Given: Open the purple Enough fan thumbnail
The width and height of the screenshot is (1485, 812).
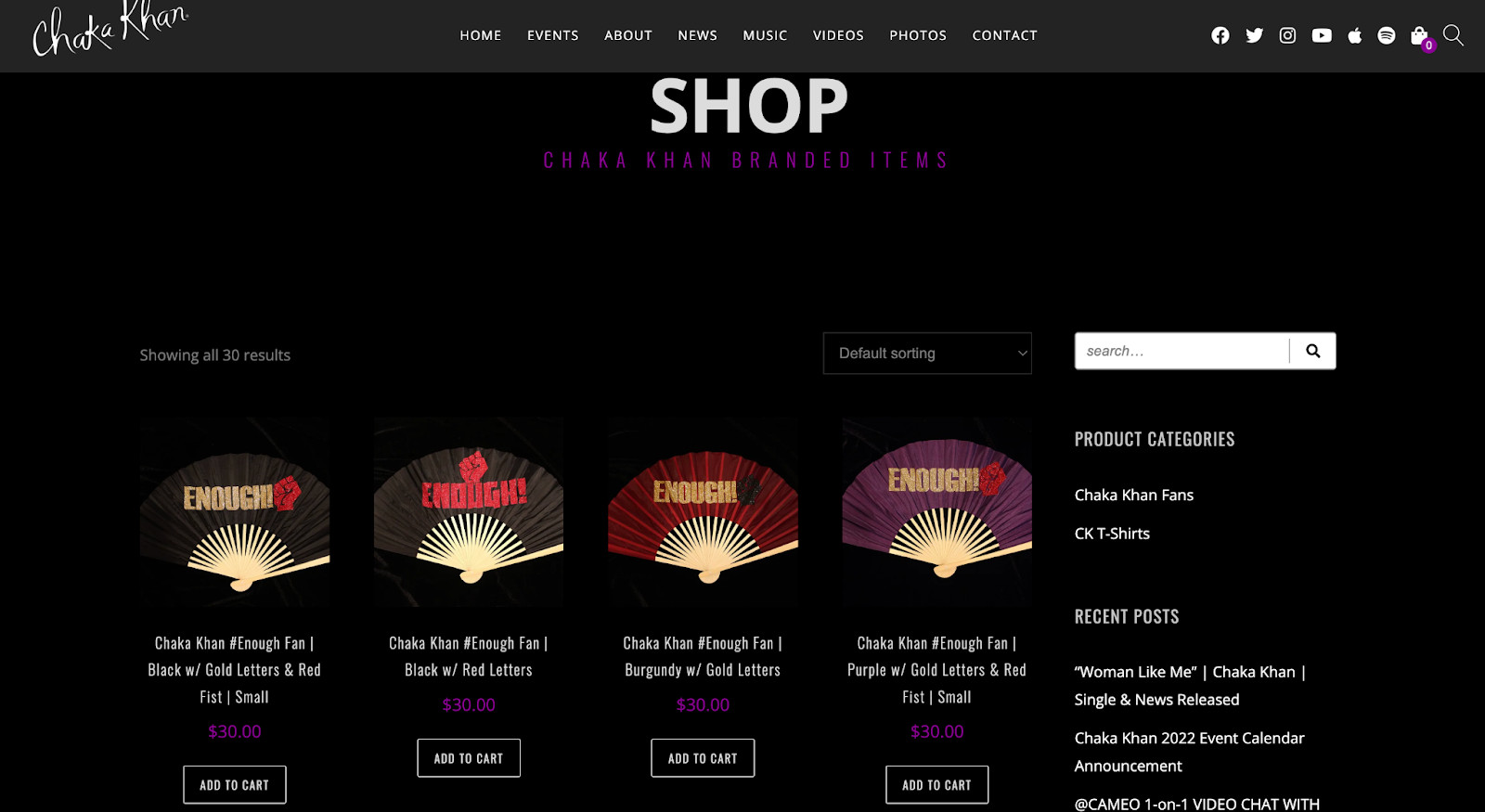Looking at the screenshot, I should 936,512.
